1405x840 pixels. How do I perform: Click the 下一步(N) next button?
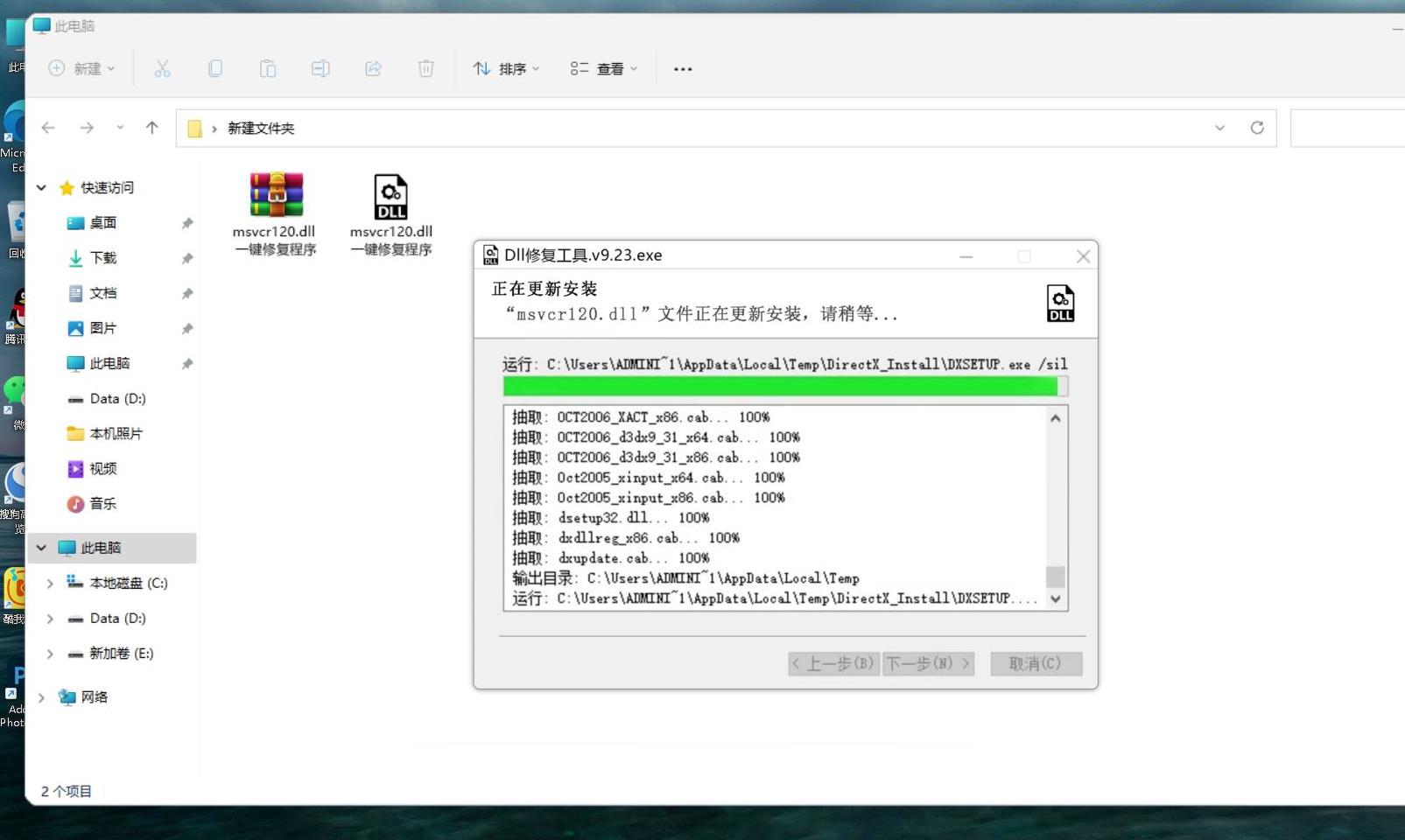point(928,663)
